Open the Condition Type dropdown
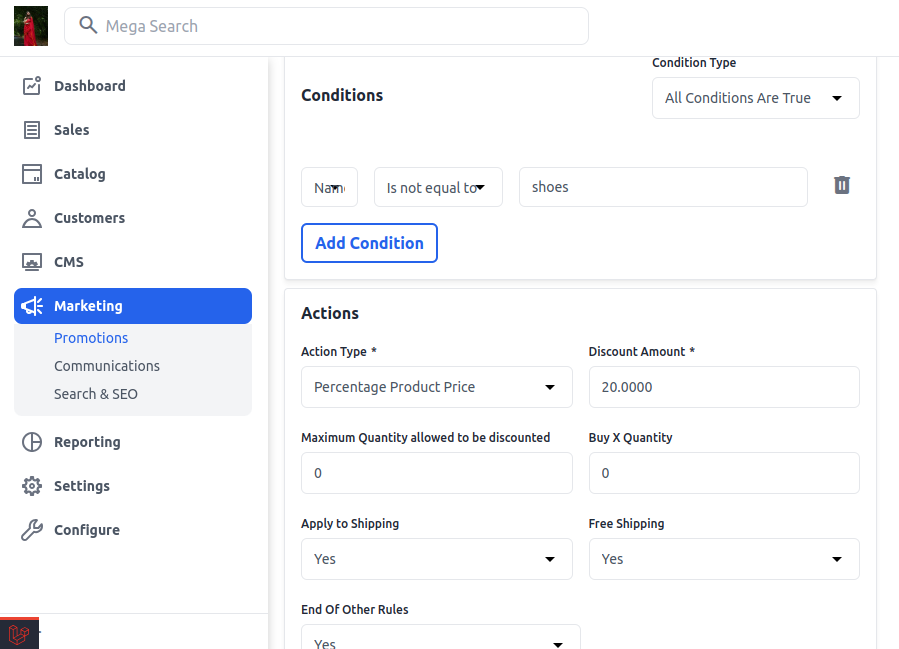The height and width of the screenshot is (649, 899). pyautogui.click(x=756, y=98)
